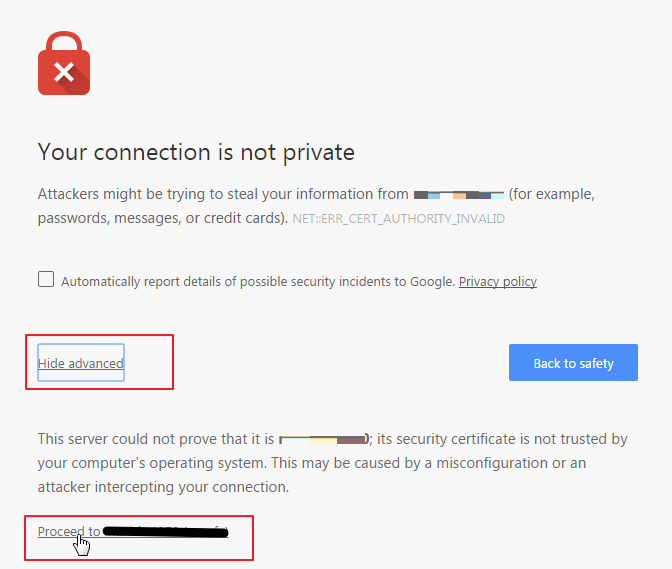Click the 'passwords, messages, or credit cards' text
This screenshot has width=672, height=569.
pyautogui.click(x=163, y=219)
